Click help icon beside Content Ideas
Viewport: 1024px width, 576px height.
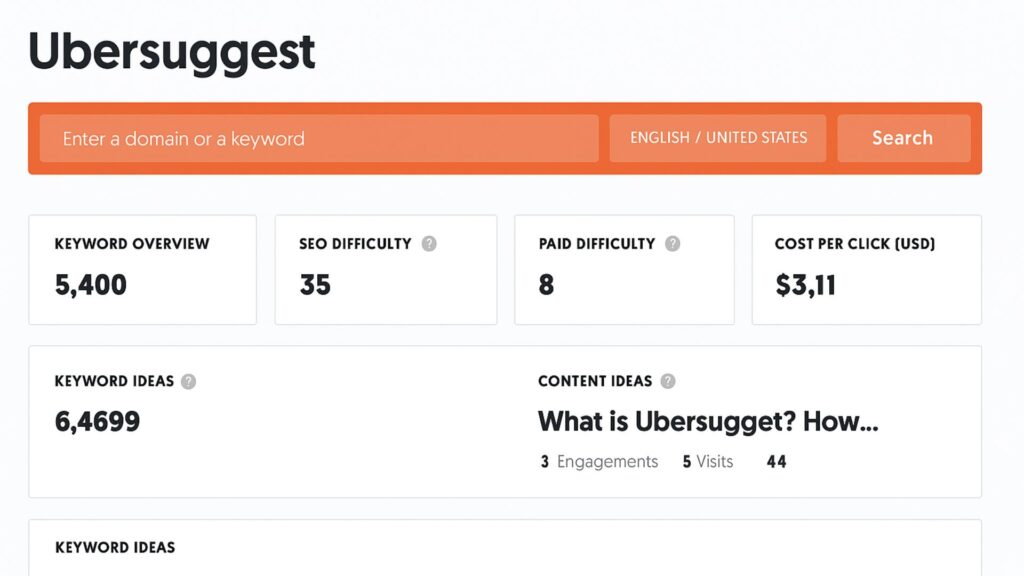668,381
